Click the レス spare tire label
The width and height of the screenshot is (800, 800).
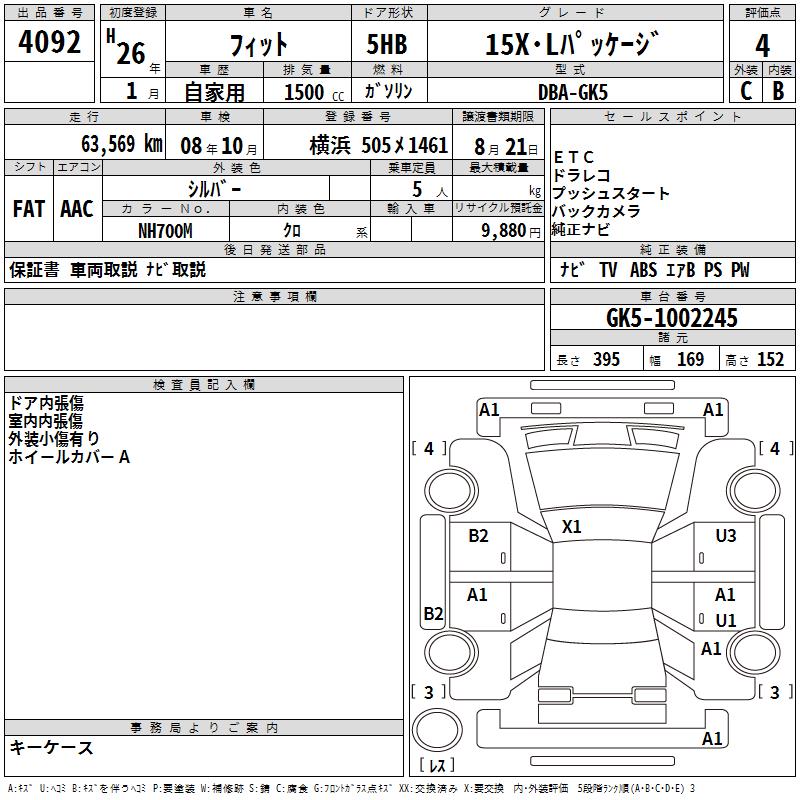coord(437,765)
